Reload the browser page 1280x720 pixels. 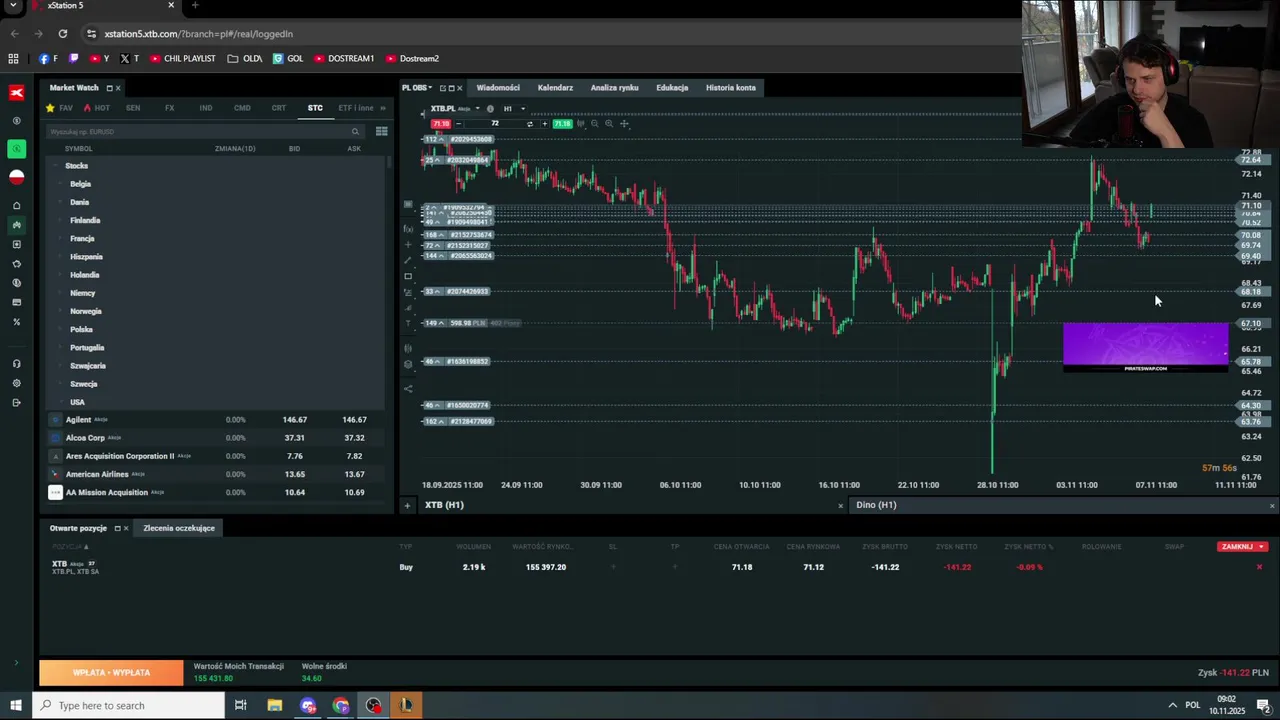point(62,33)
